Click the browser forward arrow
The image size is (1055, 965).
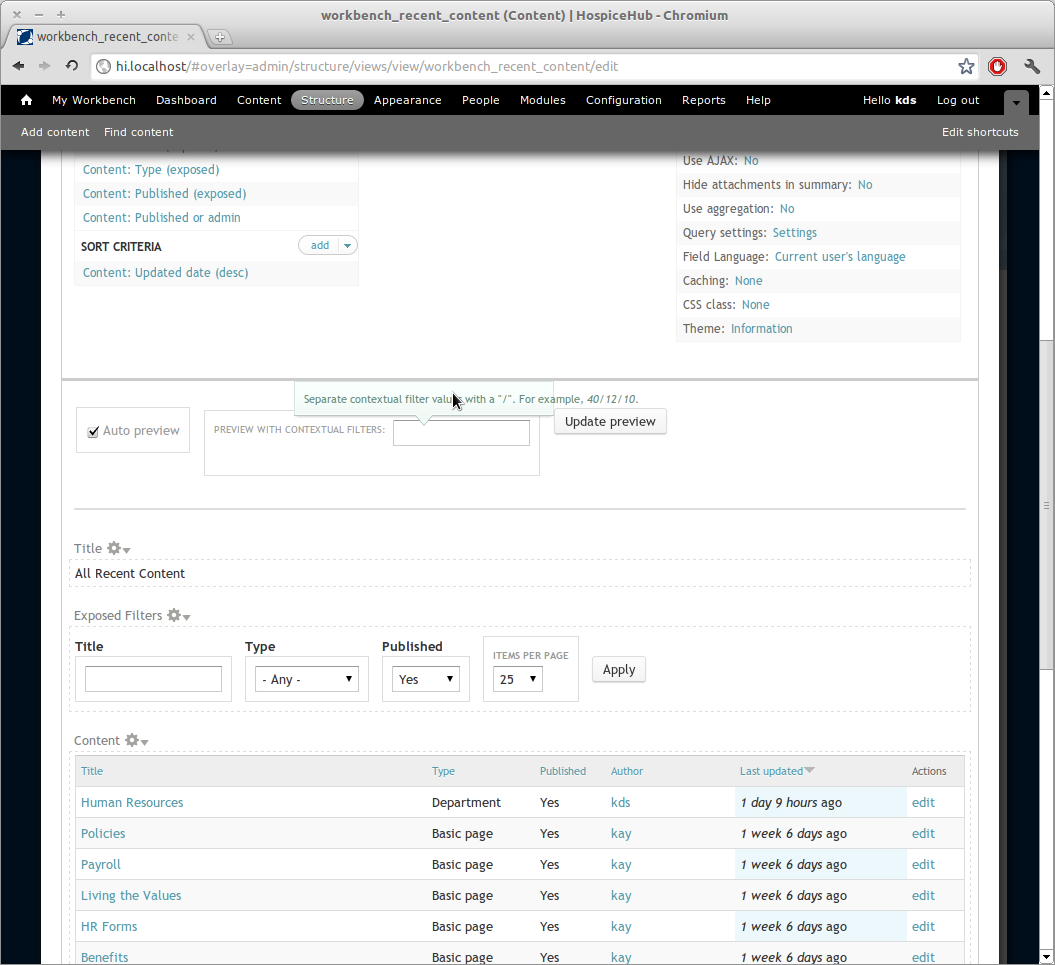[x=44, y=66]
